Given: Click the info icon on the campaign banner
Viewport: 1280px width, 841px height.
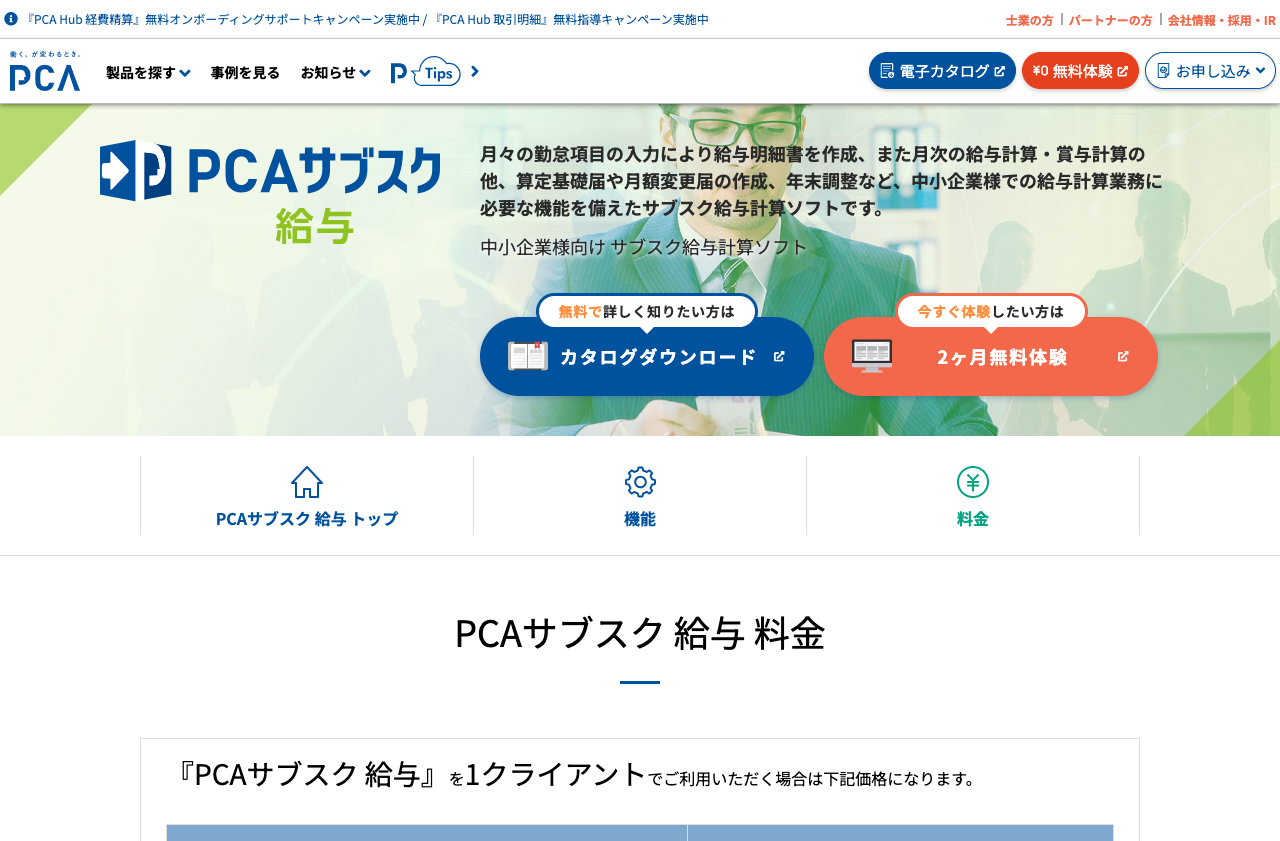Looking at the screenshot, I should (10, 17).
